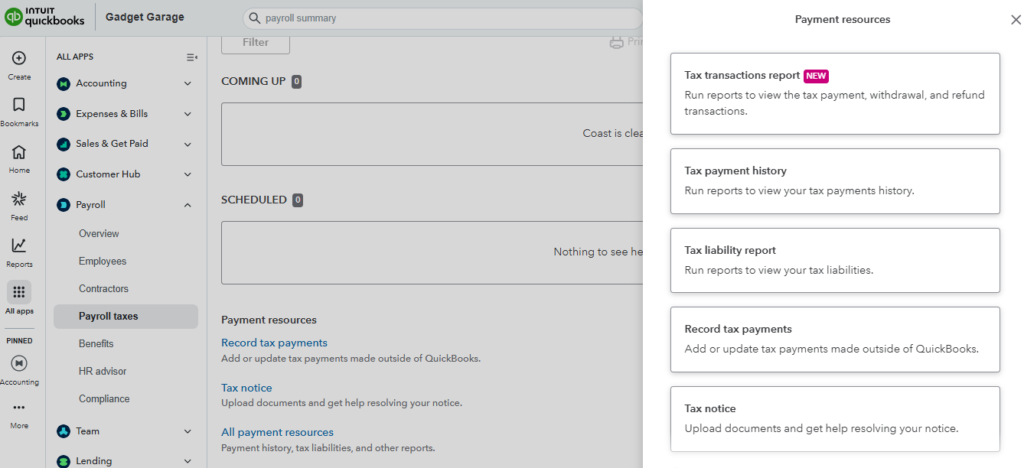Open Reports chart icon

pyautogui.click(x=19, y=245)
